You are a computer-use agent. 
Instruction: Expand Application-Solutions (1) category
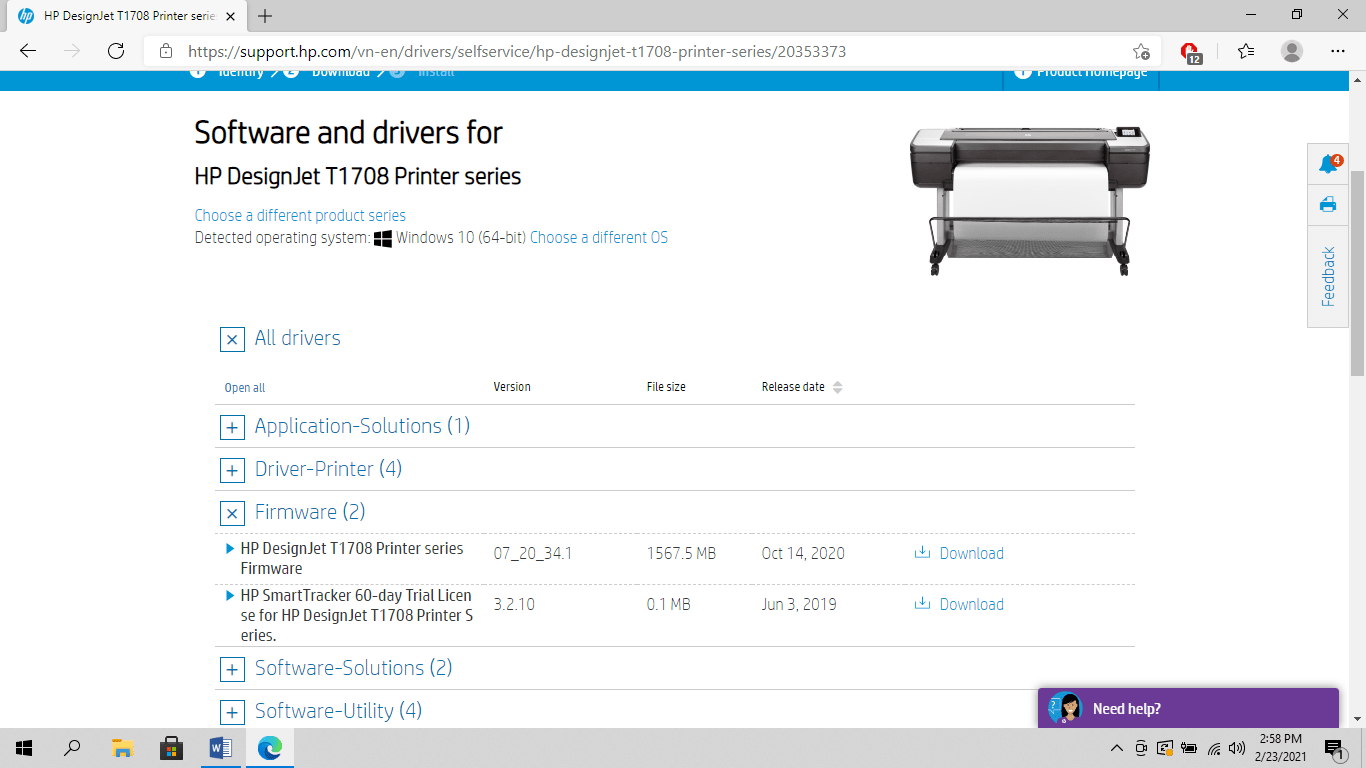(x=232, y=427)
